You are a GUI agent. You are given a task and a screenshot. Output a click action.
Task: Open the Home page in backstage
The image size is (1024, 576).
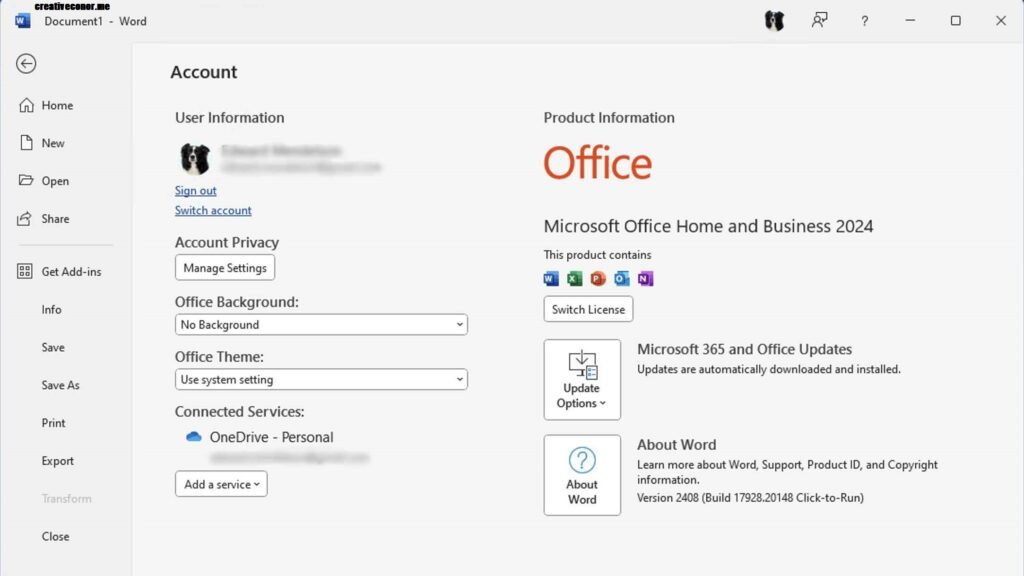coord(57,105)
